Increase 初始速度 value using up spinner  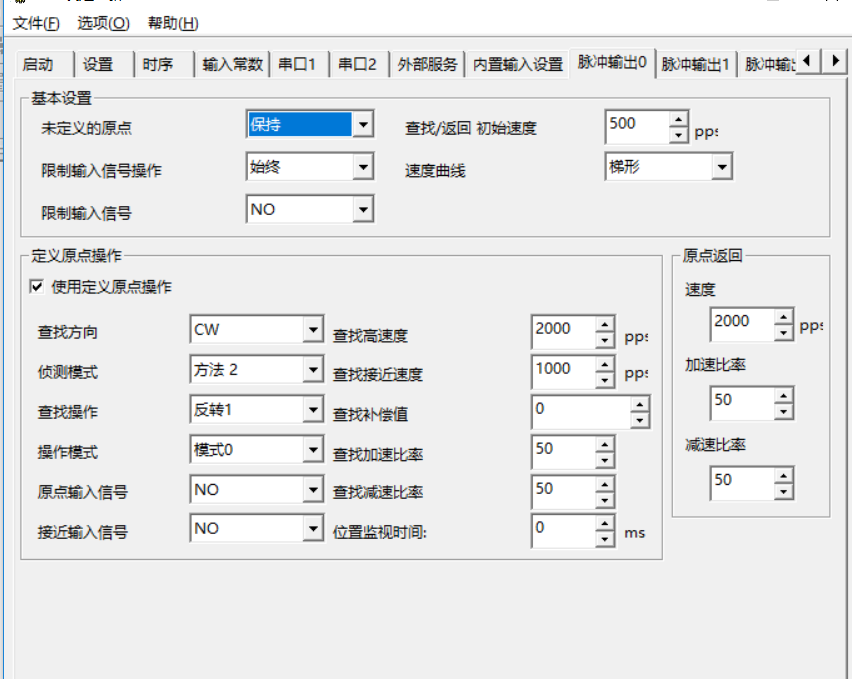pyautogui.click(x=679, y=119)
